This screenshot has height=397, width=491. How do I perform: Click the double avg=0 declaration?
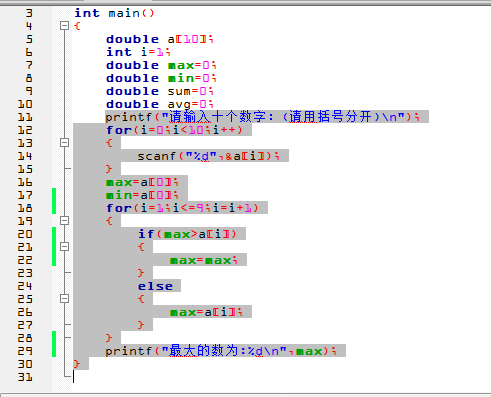pyautogui.click(x=160, y=104)
